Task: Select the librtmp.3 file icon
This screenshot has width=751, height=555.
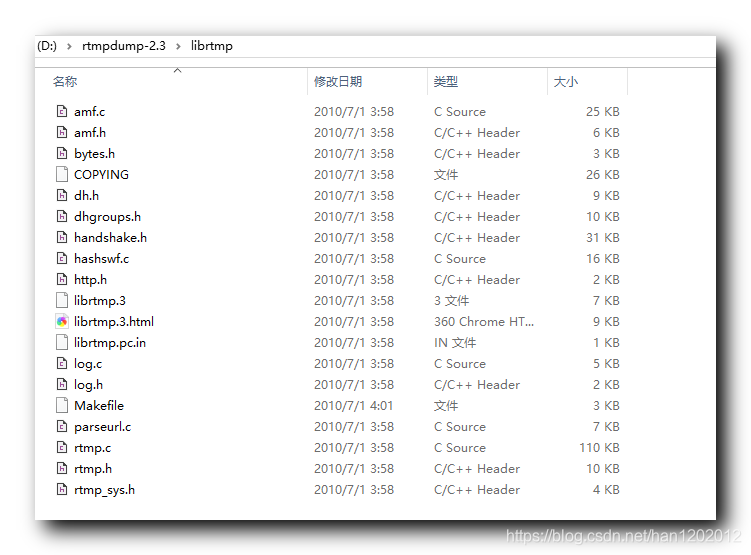Action: pyautogui.click(x=62, y=301)
